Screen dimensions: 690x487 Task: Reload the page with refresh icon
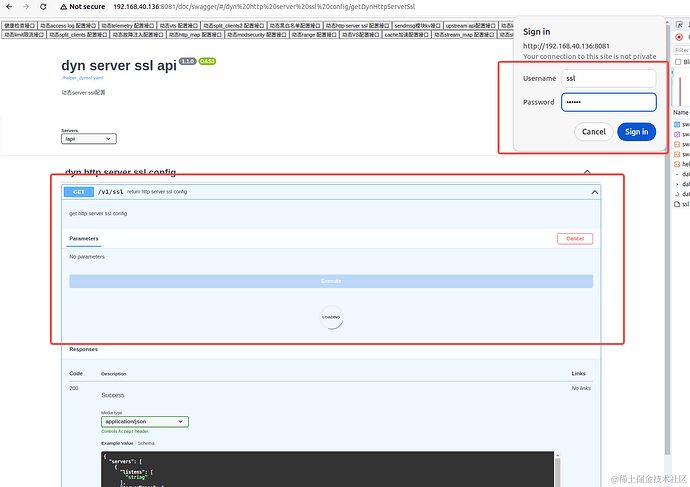[x=43, y=6]
